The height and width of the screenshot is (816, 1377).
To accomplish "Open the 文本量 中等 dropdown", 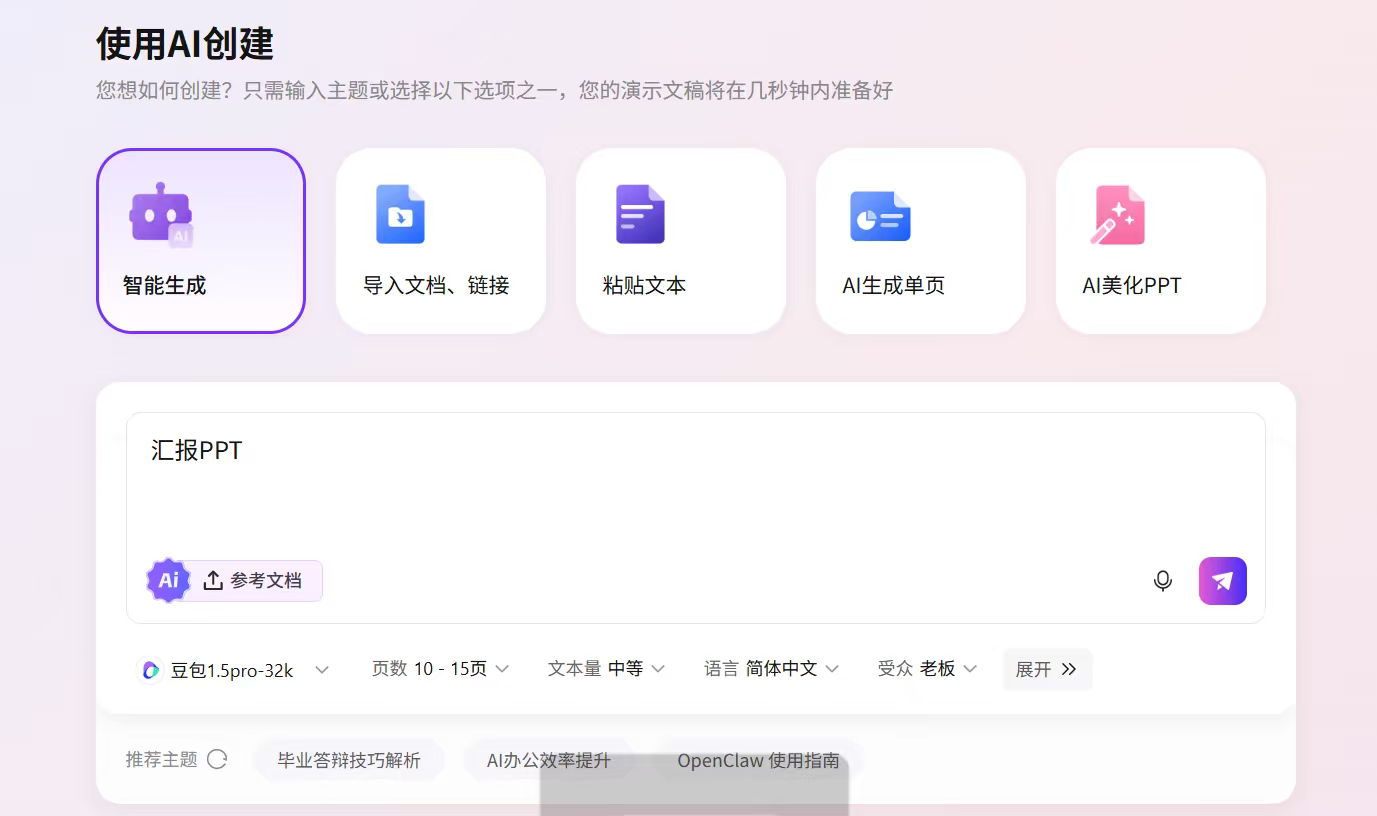I will pyautogui.click(x=606, y=669).
